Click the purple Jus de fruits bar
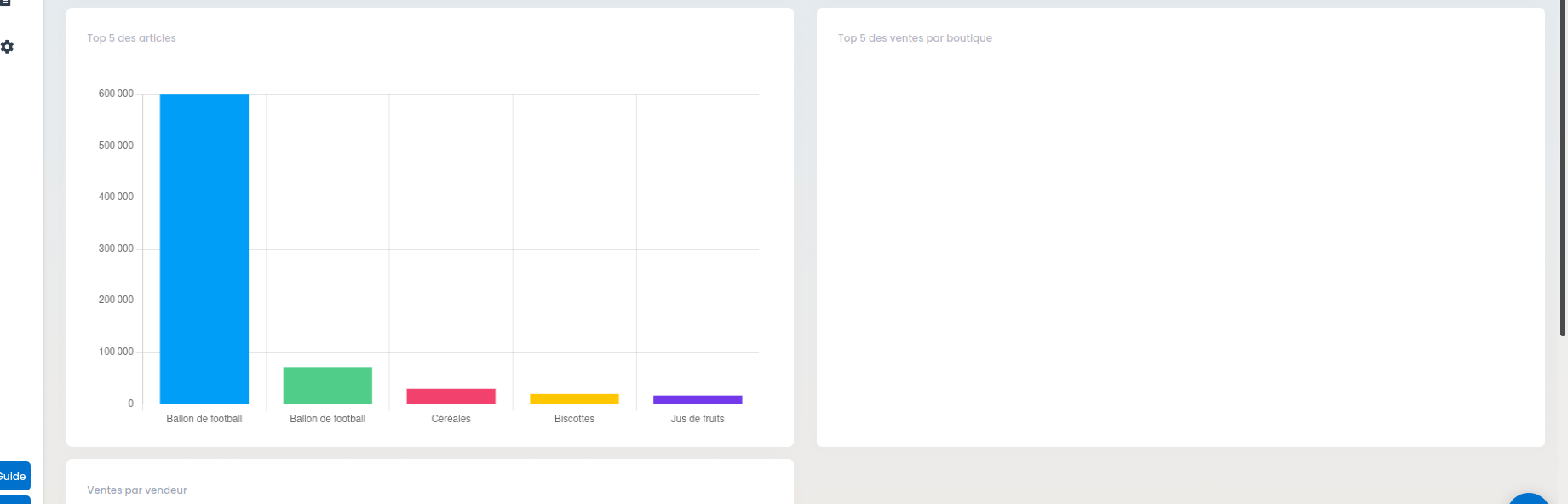 click(698, 399)
